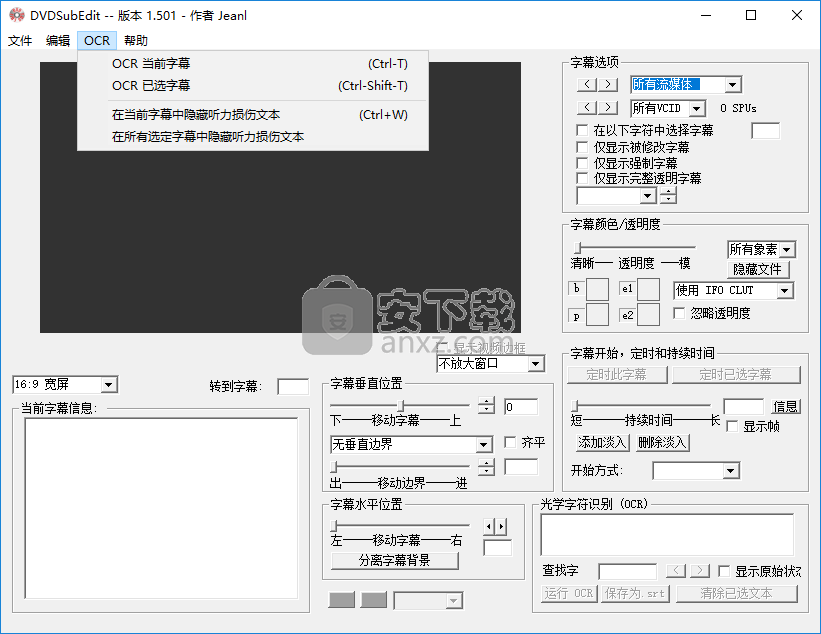
Task: Click the 透明度 slider handle
Action: [578, 247]
